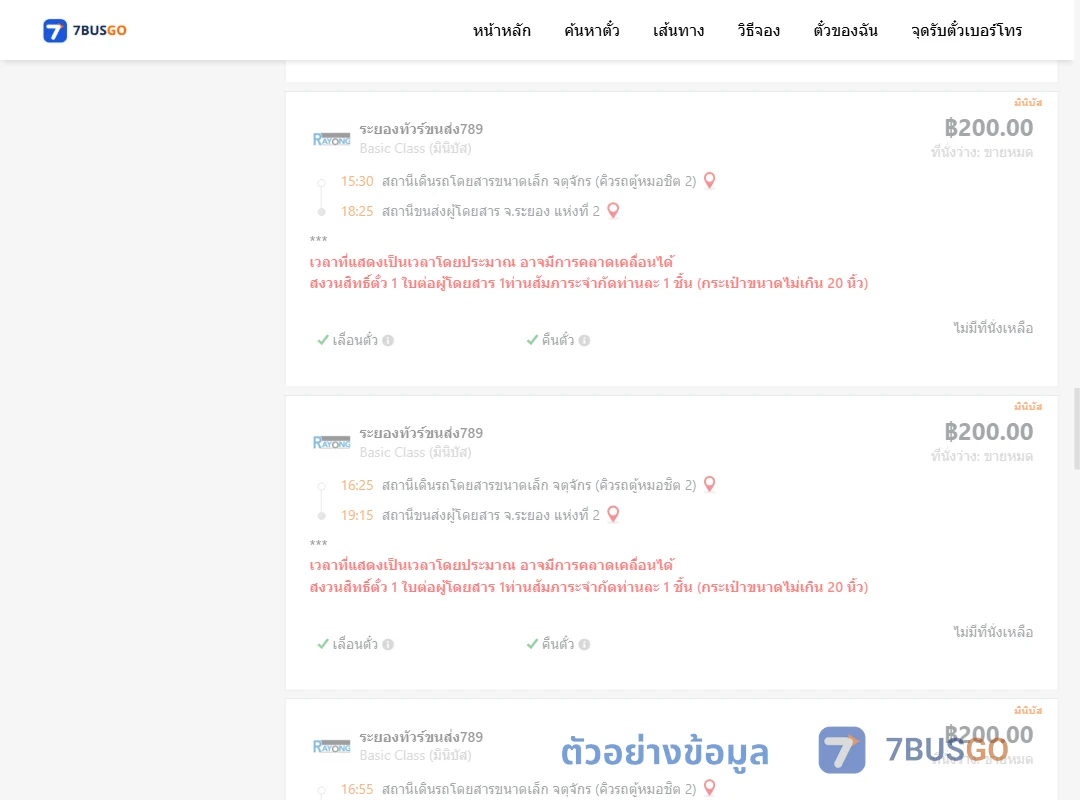Click map pin beside 18:25 arrival station
1080x800 pixels.
pyautogui.click(x=613, y=210)
